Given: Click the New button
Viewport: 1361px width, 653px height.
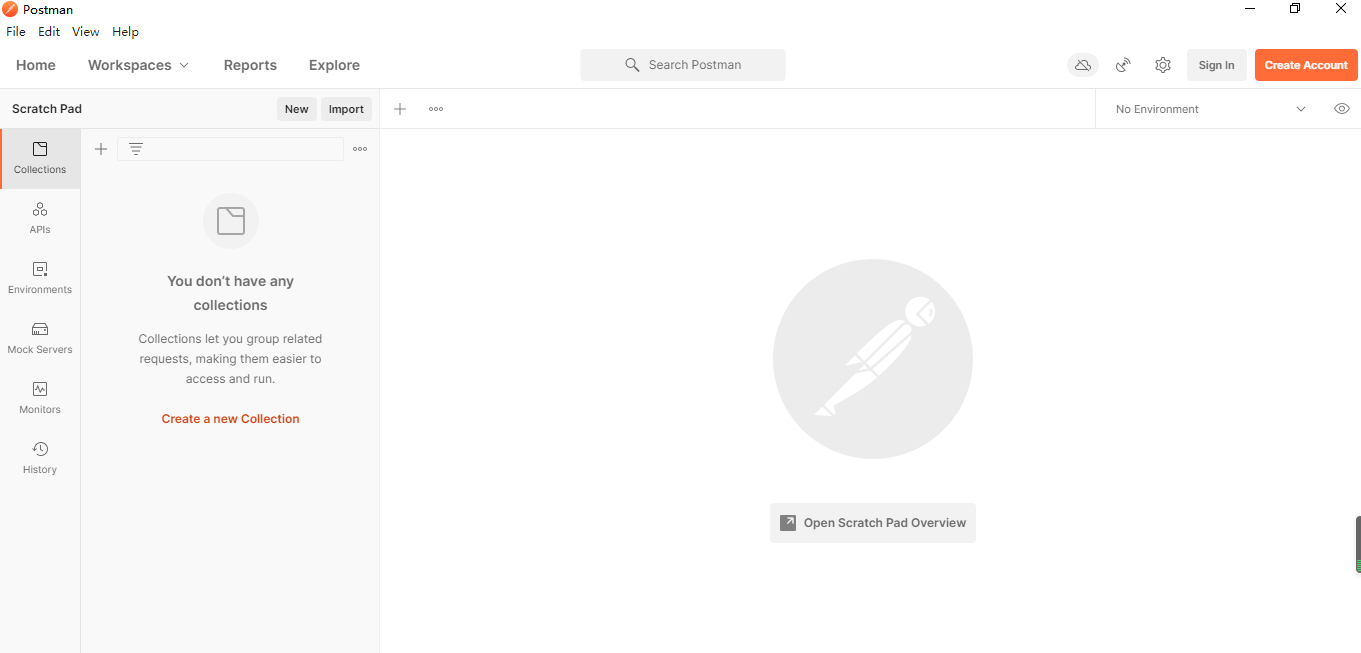Looking at the screenshot, I should point(297,109).
